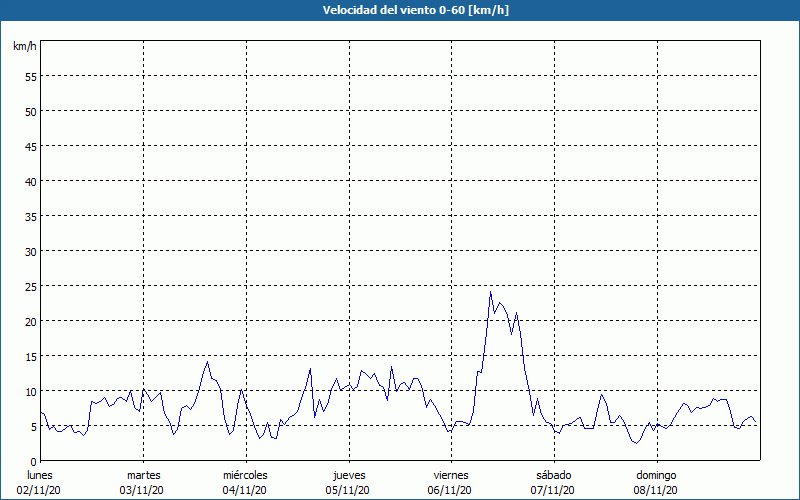Click the 'viernes' day label
The height and width of the screenshot is (500, 800).
[451, 475]
